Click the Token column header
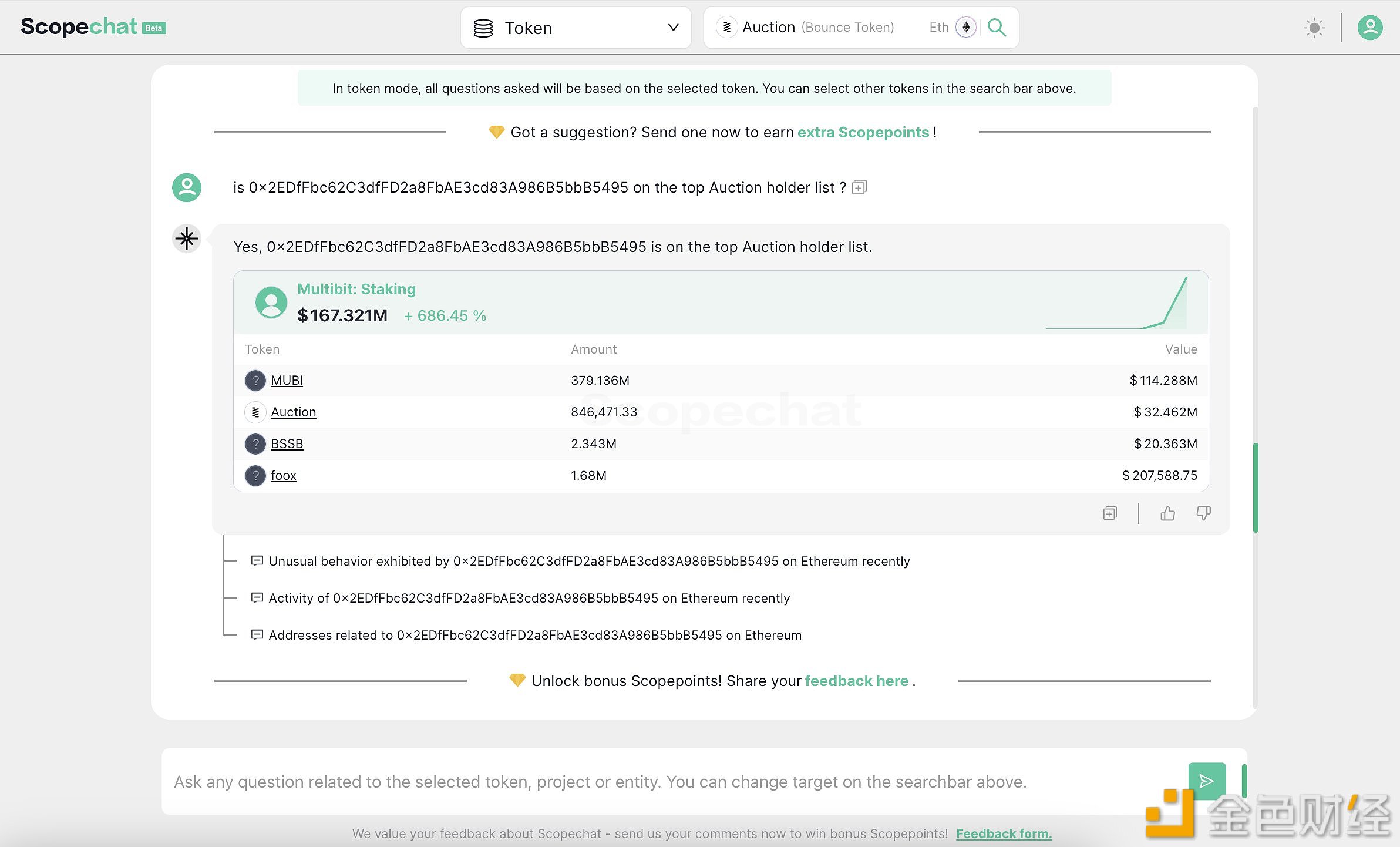The height and width of the screenshot is (847, 1400). tap(262, 349)
